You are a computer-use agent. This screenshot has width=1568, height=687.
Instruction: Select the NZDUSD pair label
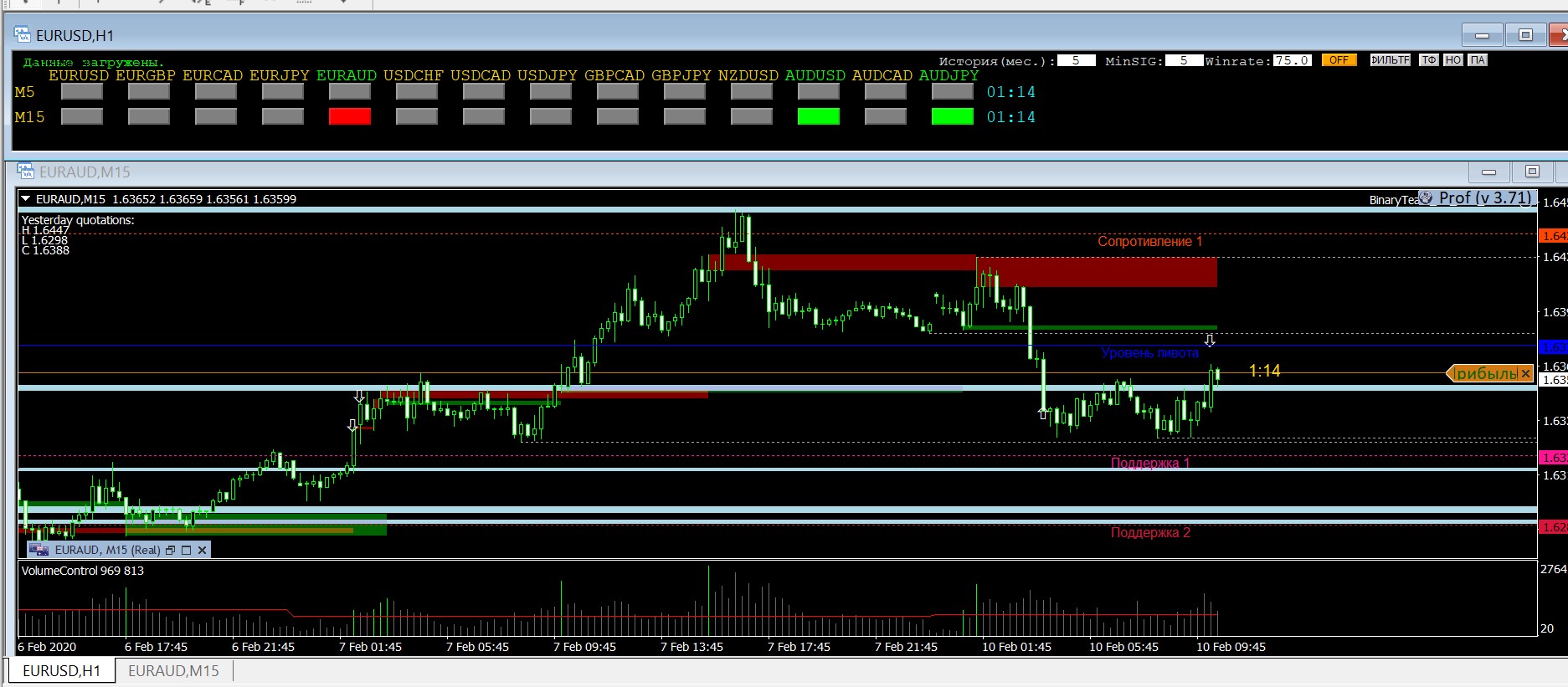748,75
